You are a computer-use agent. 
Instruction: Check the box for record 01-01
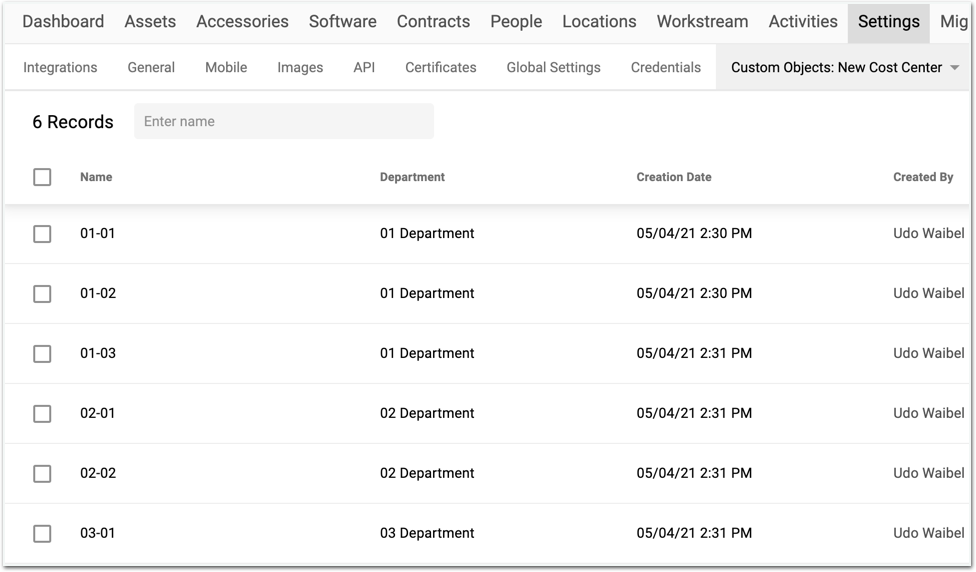42,233
